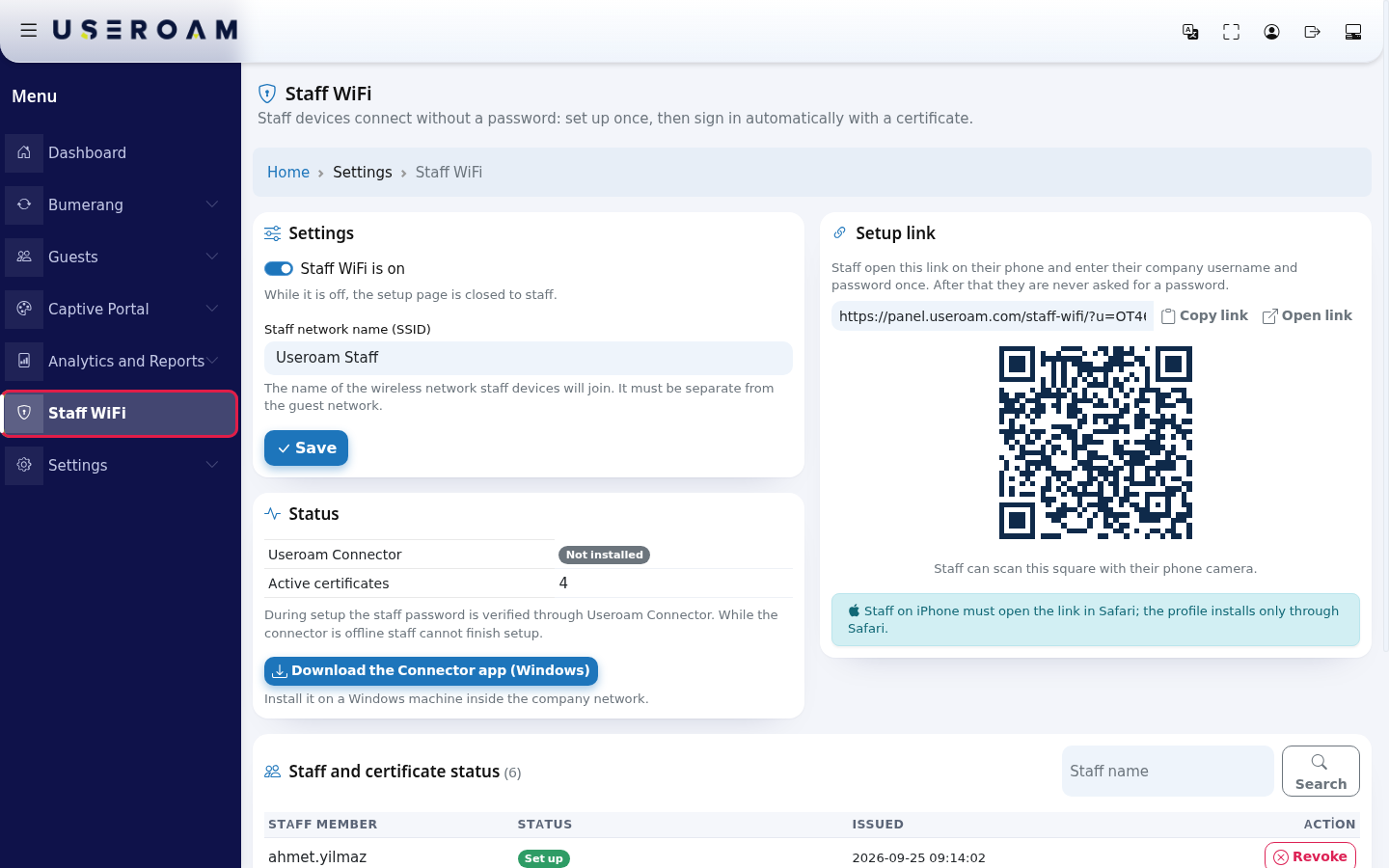Download the Connector app for Windows

(431, 671)
